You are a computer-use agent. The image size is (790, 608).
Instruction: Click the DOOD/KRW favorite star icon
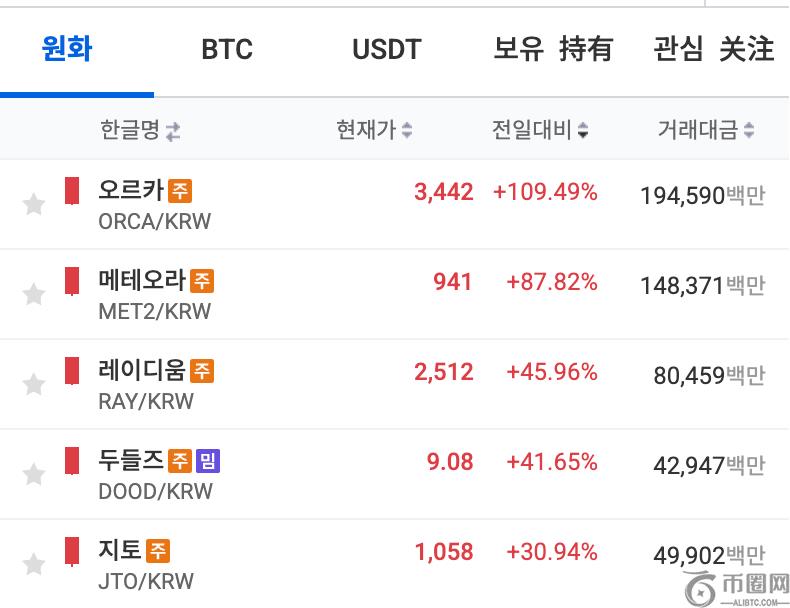pyautogui.click(x=34, y=474)
